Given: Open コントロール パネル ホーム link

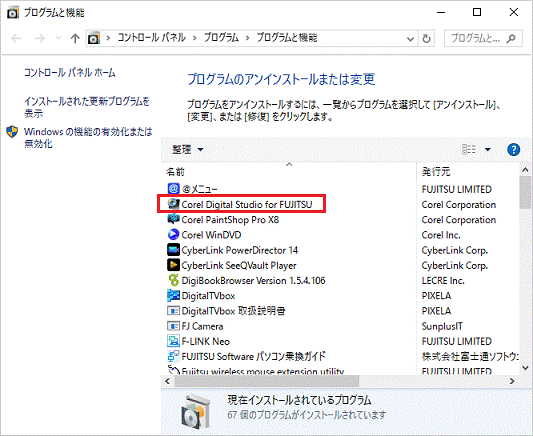Looking at the screenshot, I should click(70, 72).
